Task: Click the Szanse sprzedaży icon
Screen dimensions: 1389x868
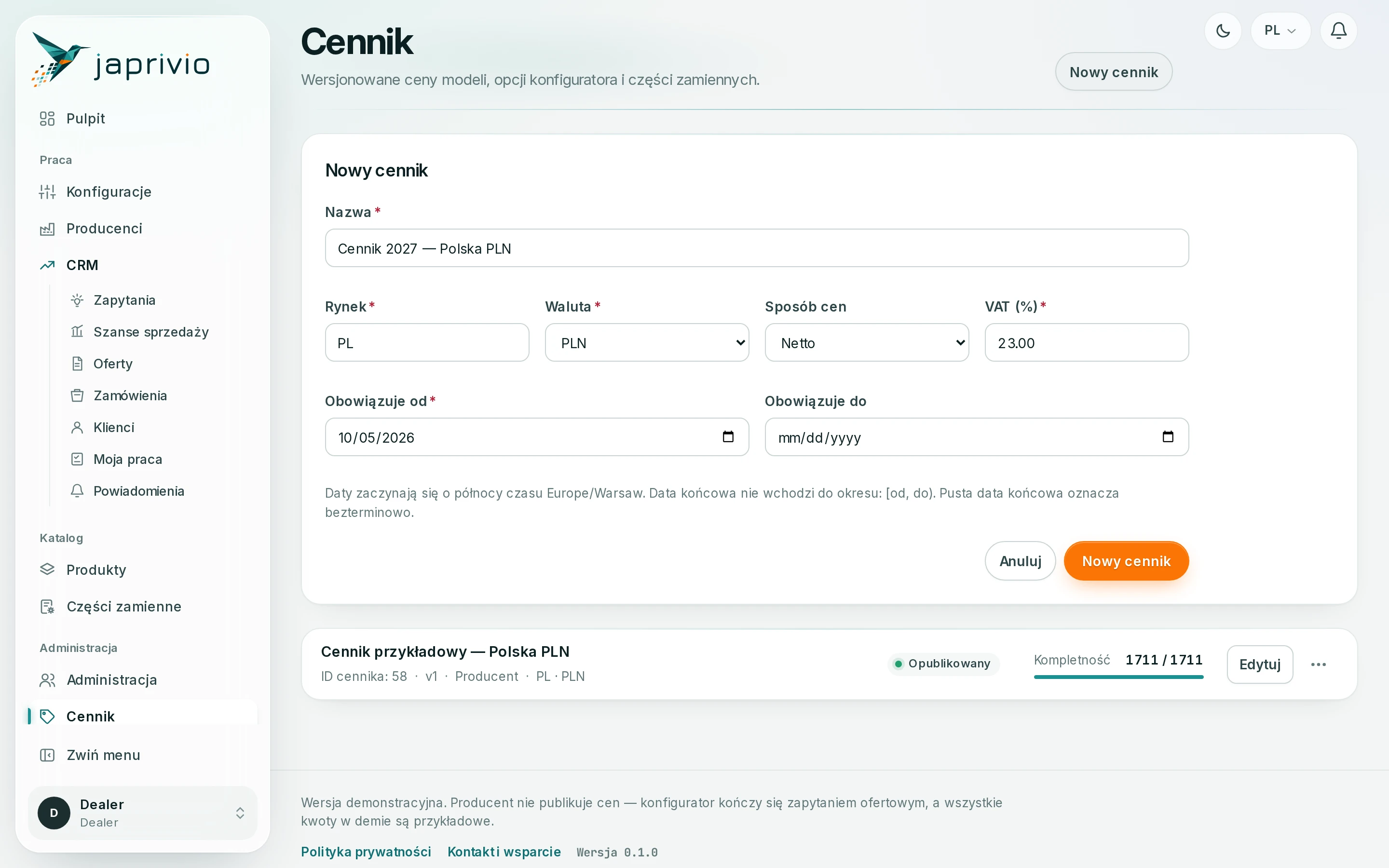Action: coord(78,332)
